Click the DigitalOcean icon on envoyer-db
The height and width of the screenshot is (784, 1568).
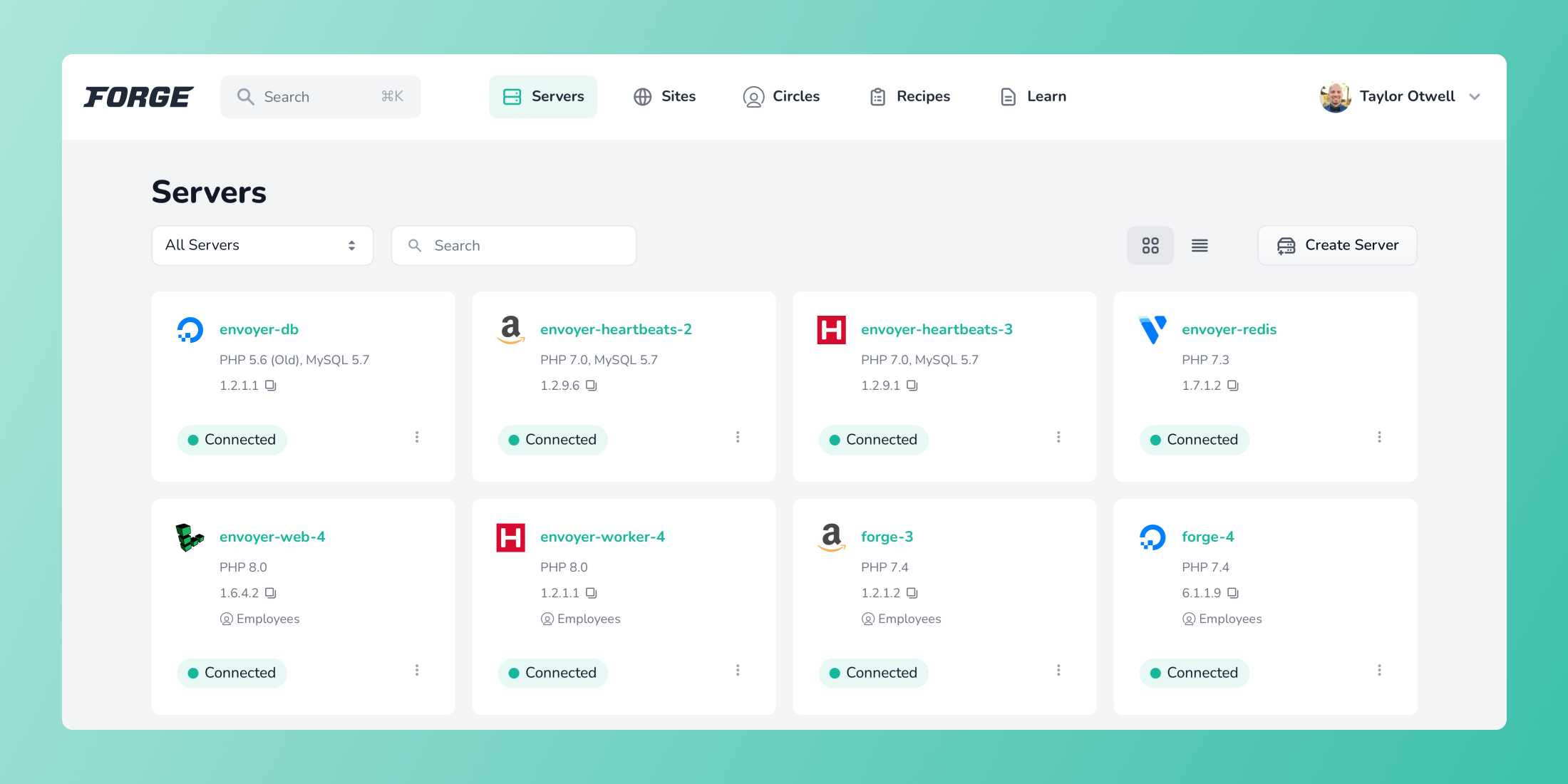pyautogui.click(x=190, y=329)
